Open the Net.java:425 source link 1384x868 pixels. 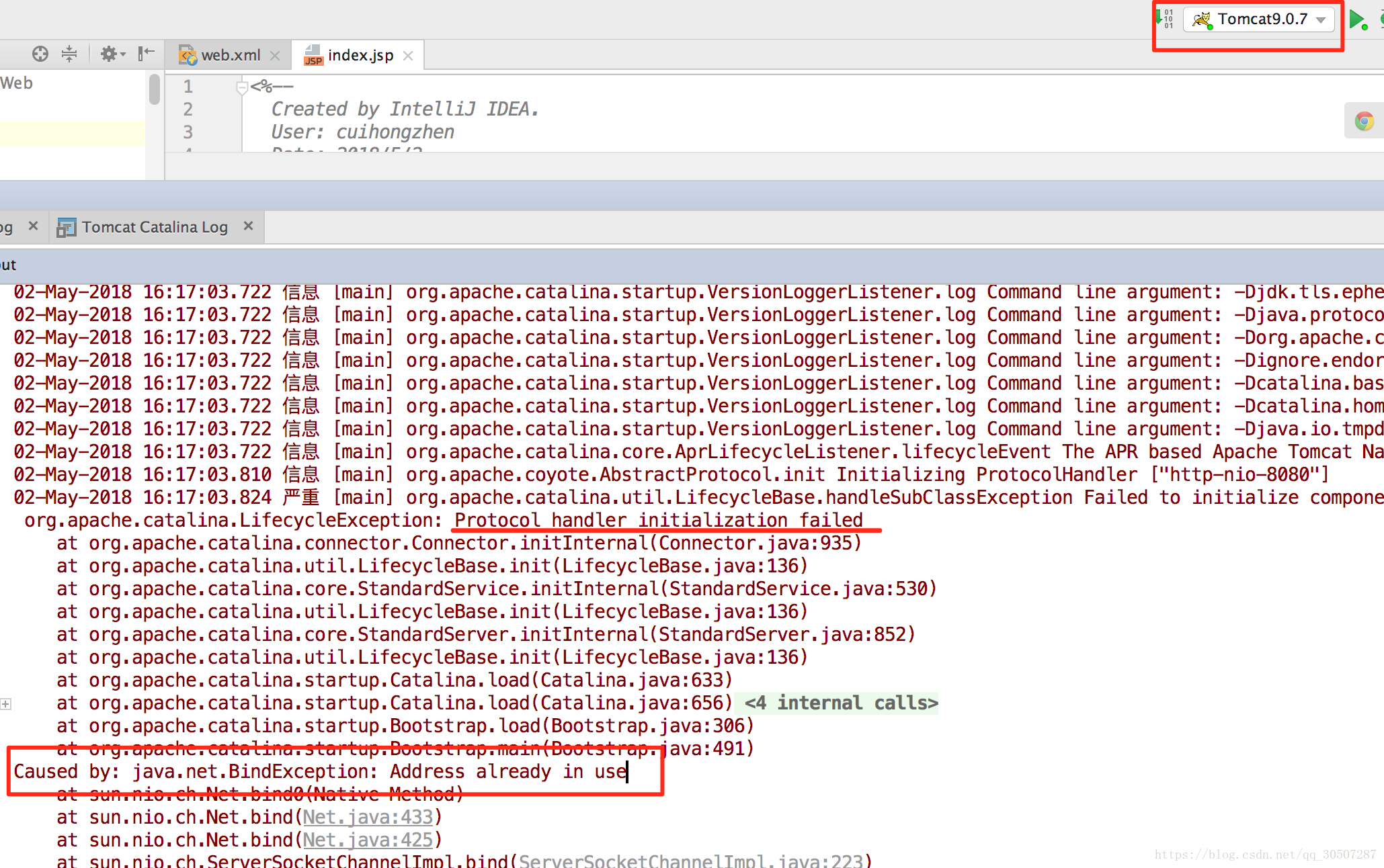(x=368, y=840)
